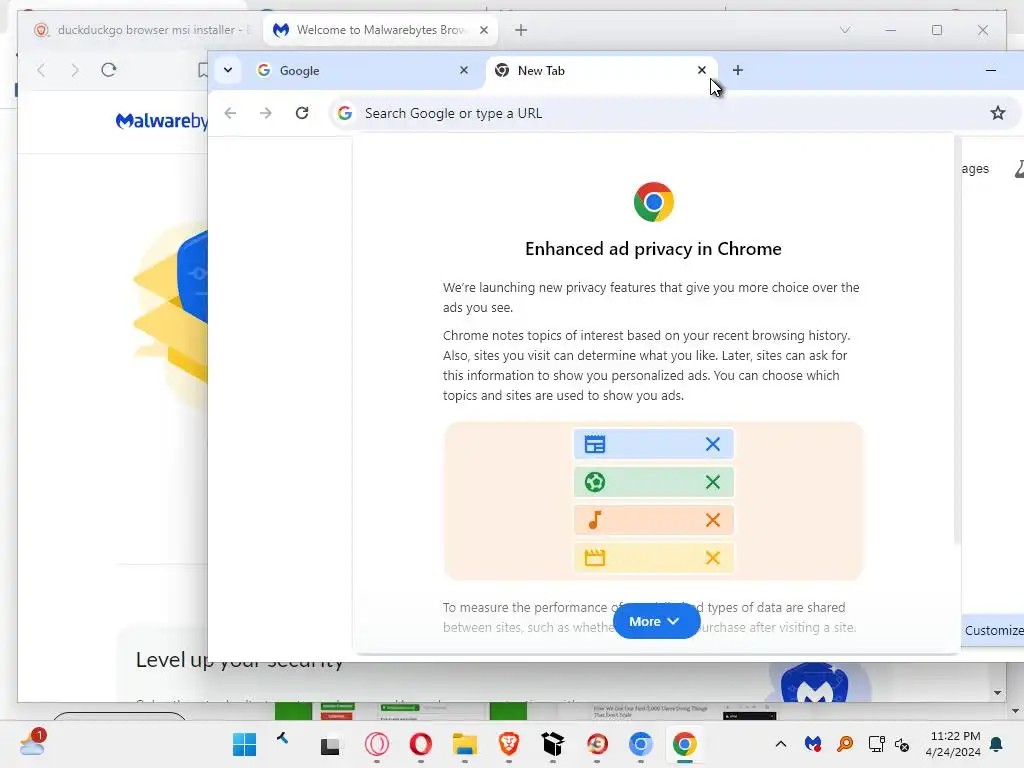1024x768 pixels.
Task: Open Malwarebytes tray icon
Action: tap(812, 744)
